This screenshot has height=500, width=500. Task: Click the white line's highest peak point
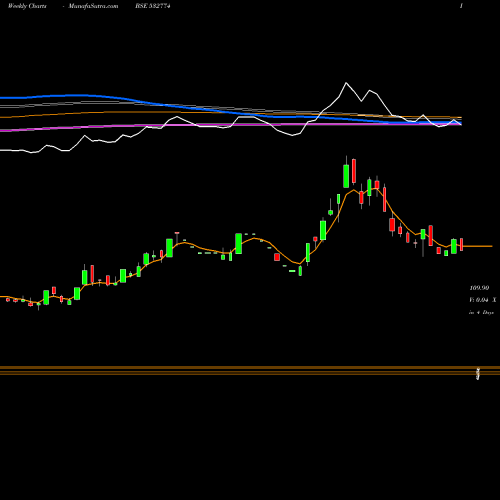pos(346,83)
